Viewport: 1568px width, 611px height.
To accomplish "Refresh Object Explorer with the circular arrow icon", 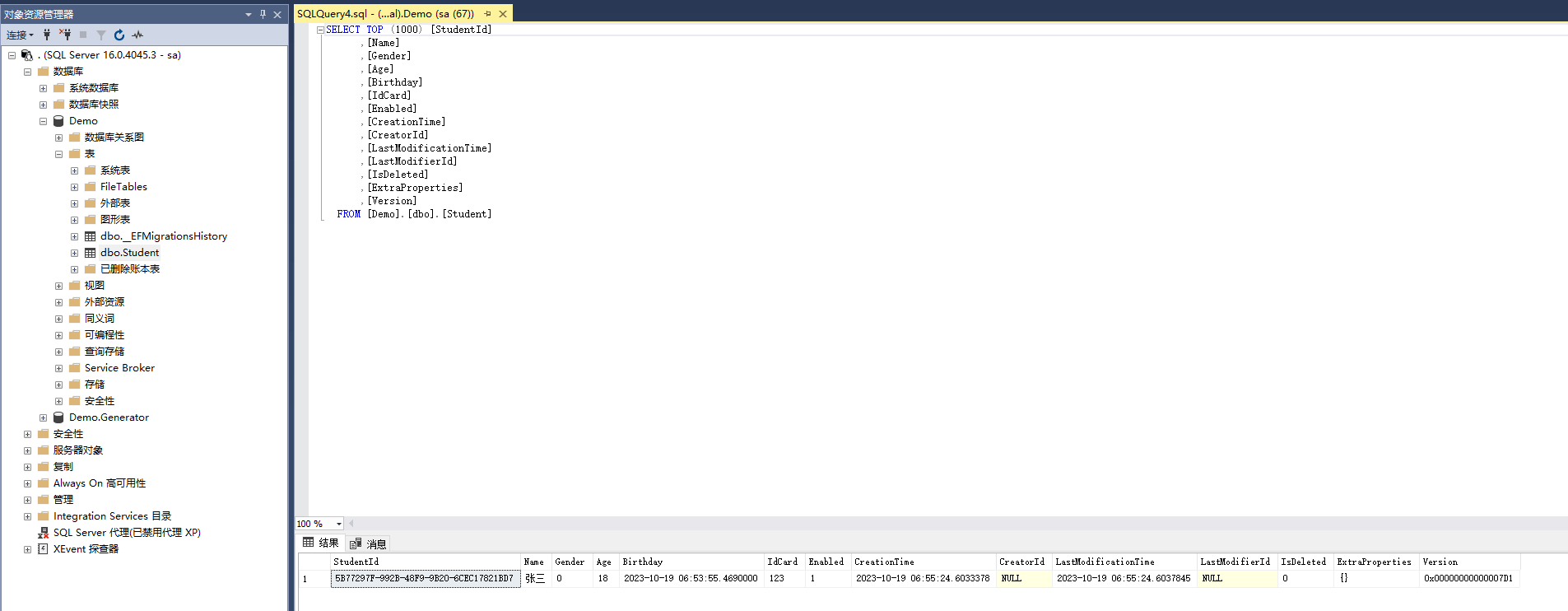I will pyautogui.click(x=119, y=35).
